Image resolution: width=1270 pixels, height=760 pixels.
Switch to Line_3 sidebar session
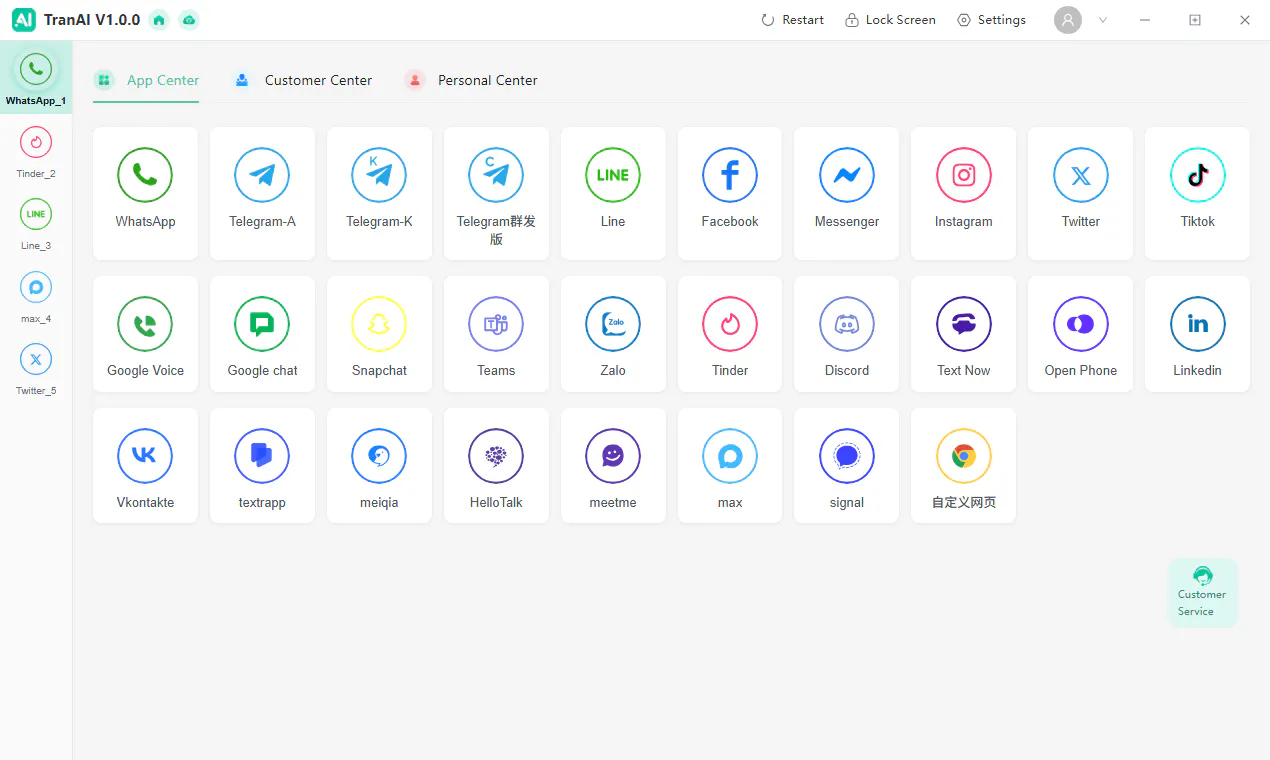(36, 223)
